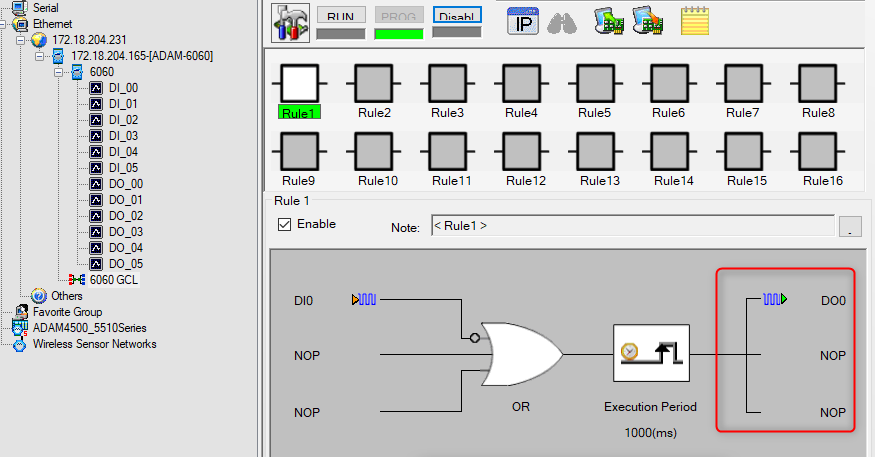Click the bottom NOP output label
875x457 pixels.
coord(833,413)
